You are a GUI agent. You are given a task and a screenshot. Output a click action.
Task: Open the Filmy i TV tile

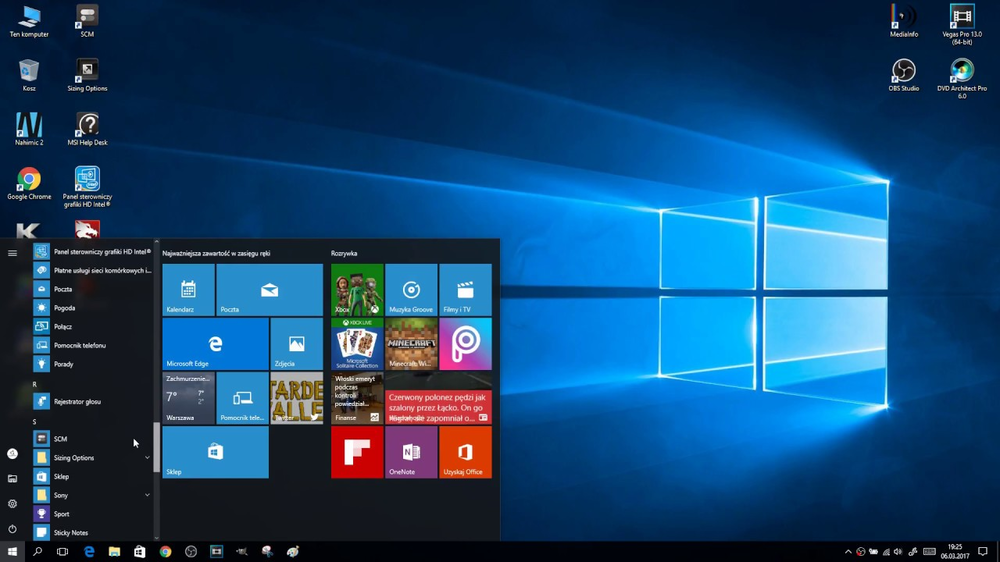[466, 290]
